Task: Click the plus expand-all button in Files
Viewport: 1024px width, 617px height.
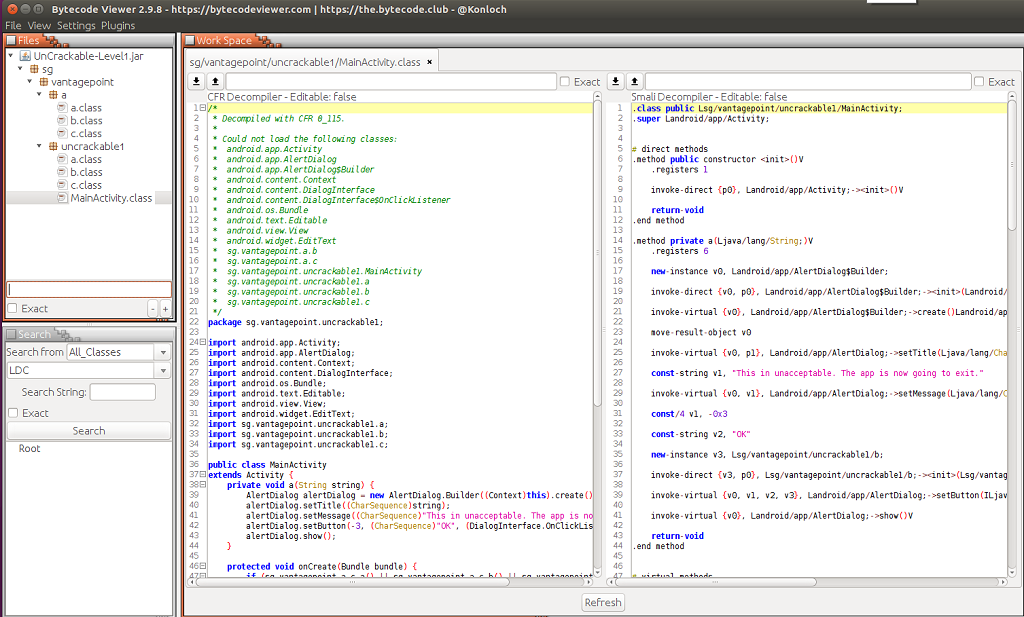Action: click(x=165, y=309)
